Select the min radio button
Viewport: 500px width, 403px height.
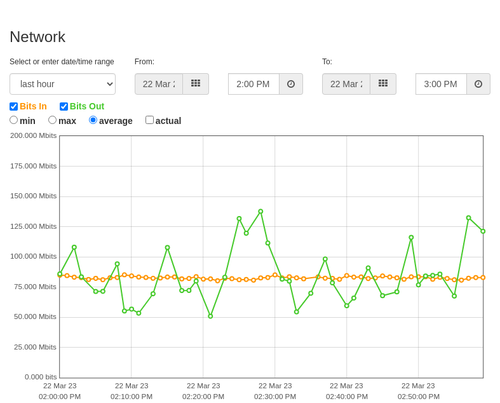tap(13, 120)
